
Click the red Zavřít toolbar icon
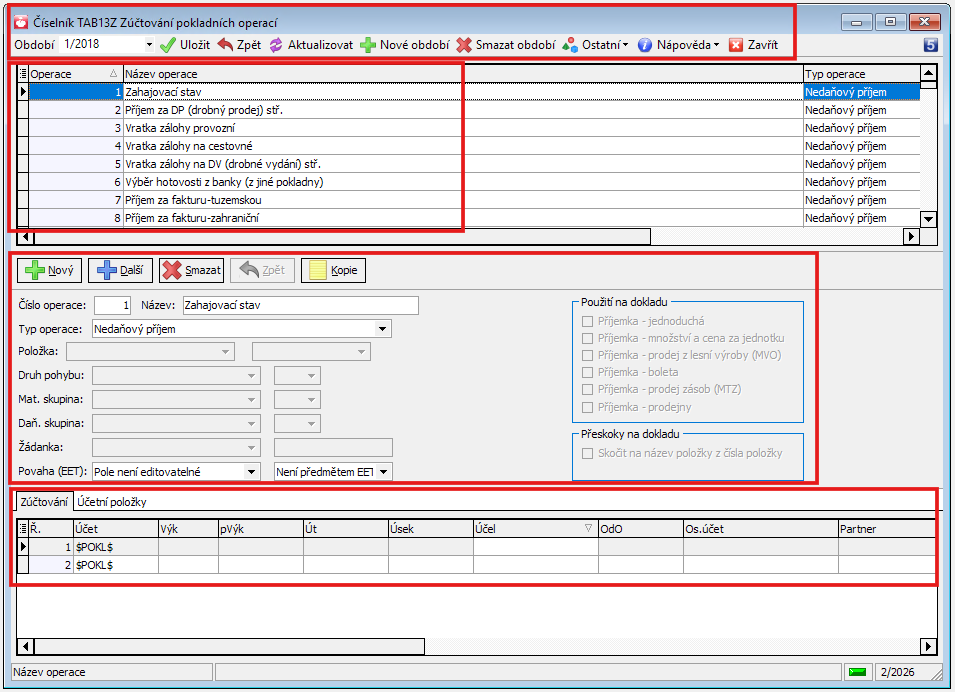[x=736, y=45]
